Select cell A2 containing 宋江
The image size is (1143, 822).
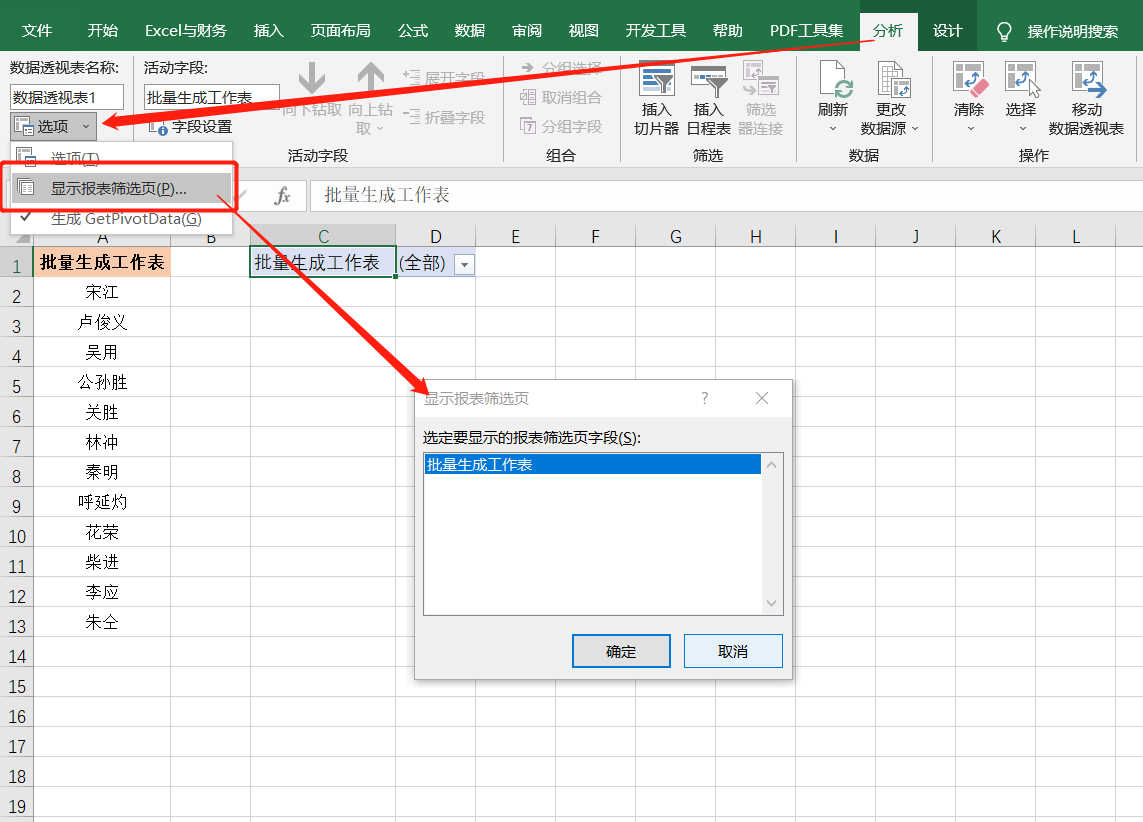102,292
